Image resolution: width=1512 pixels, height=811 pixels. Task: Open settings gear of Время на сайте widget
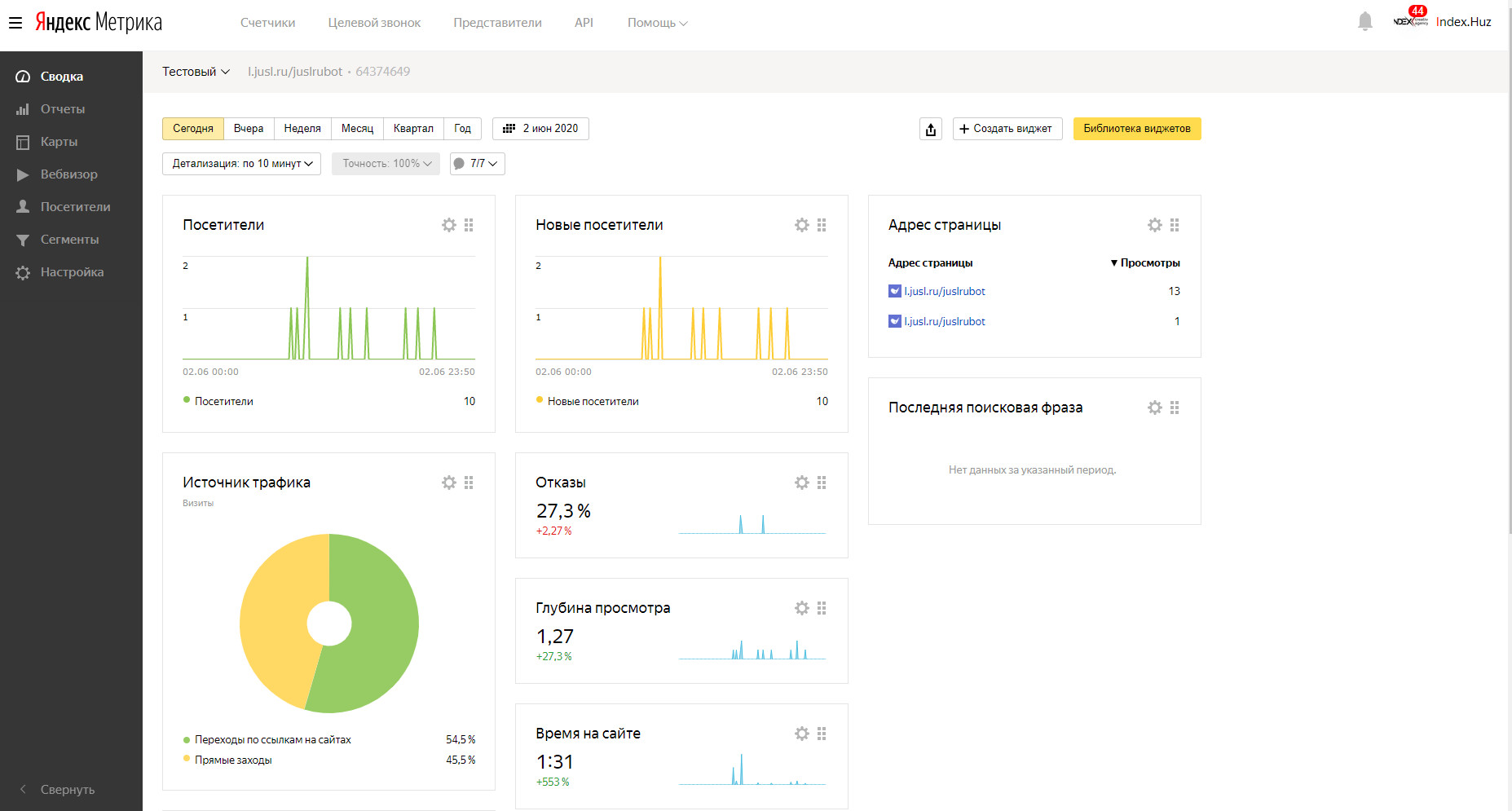tap(801, 734)
